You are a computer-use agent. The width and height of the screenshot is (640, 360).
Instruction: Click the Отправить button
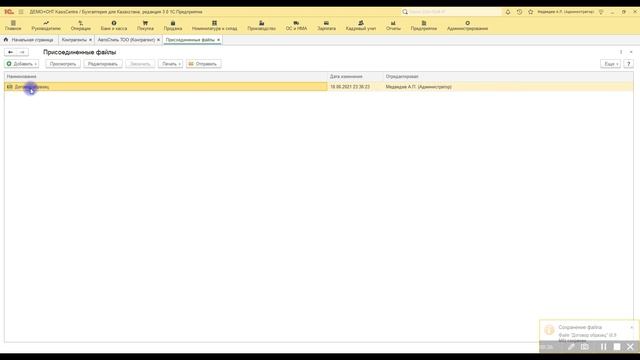click(x=203, y=64)
